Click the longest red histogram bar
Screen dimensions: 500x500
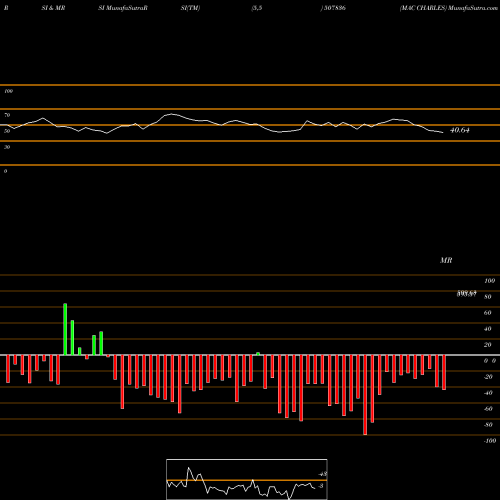coord(365,395)
